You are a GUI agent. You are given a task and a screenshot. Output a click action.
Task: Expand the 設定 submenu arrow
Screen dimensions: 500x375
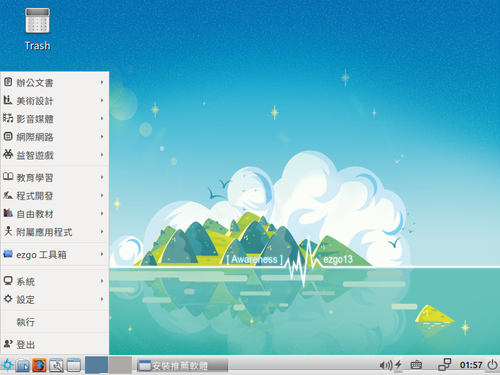[x=102, y=299]
